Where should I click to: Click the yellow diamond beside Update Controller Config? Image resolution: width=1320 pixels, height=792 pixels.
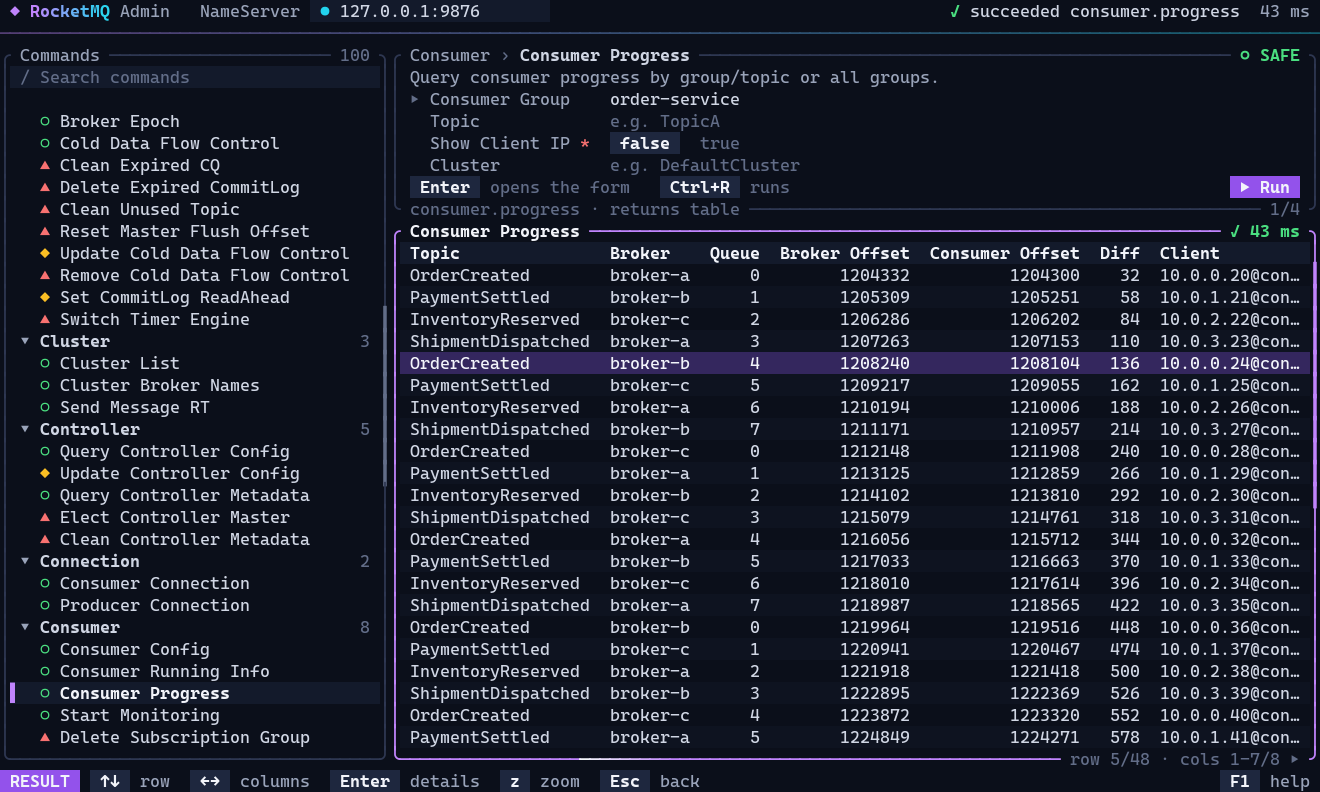(x=45, y=474)
